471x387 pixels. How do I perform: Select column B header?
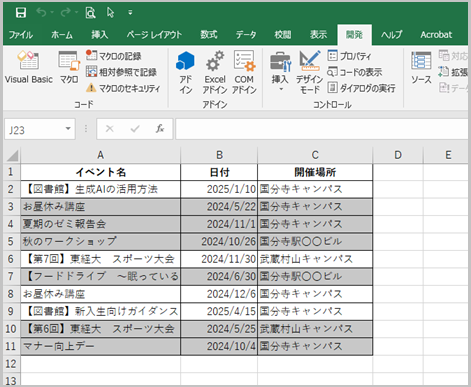[219, 155]
